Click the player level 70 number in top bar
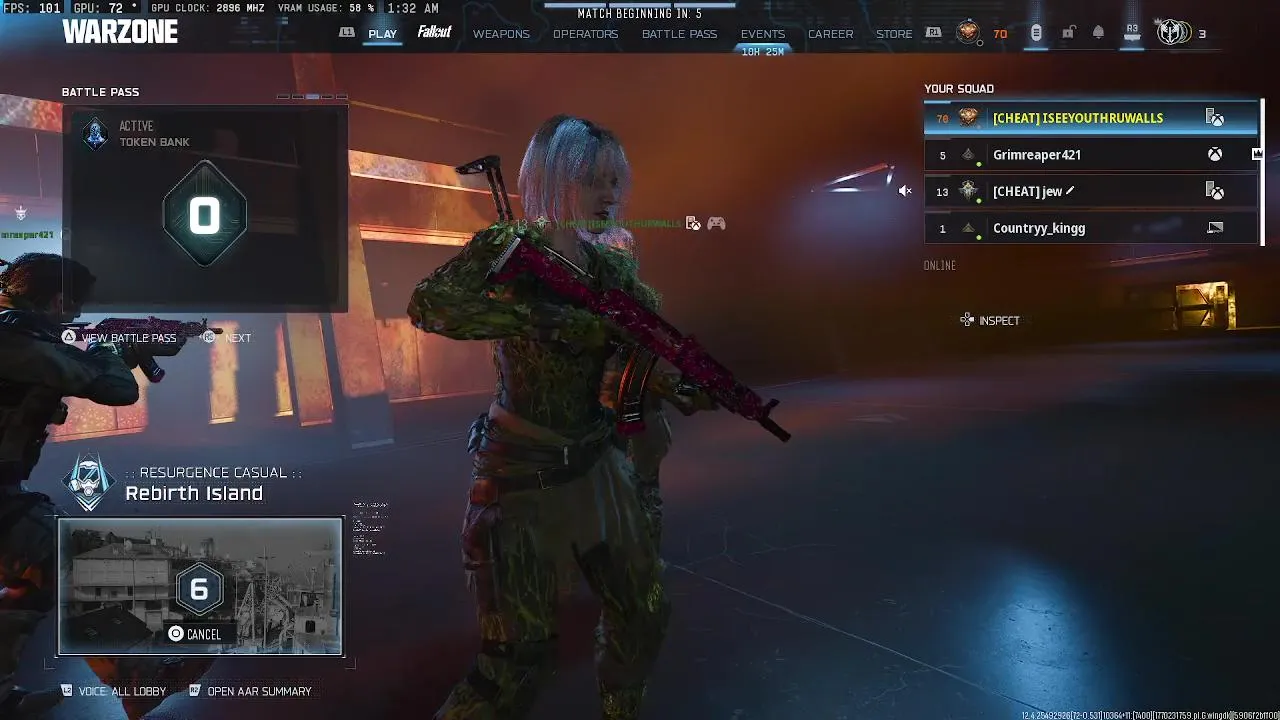This screenshot has height=720, width=1280. click(1000, 34)
